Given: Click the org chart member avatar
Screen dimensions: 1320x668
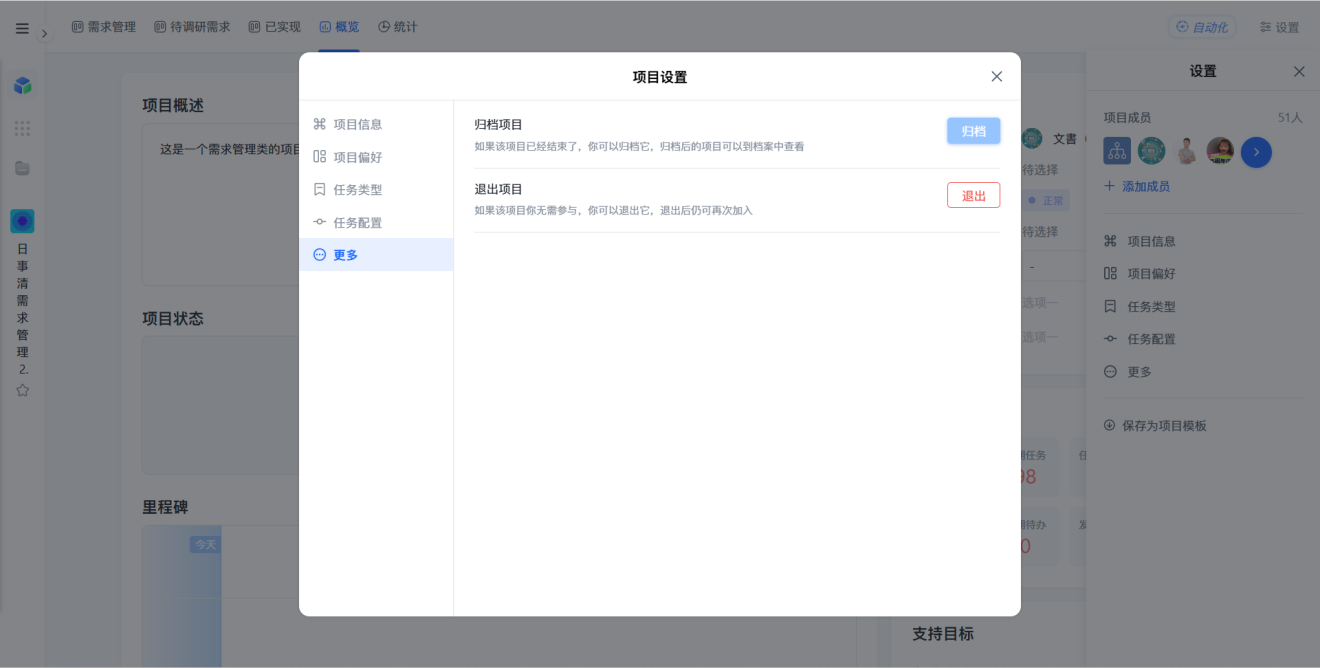Looking at the screenshot, I should [1117, 151].
